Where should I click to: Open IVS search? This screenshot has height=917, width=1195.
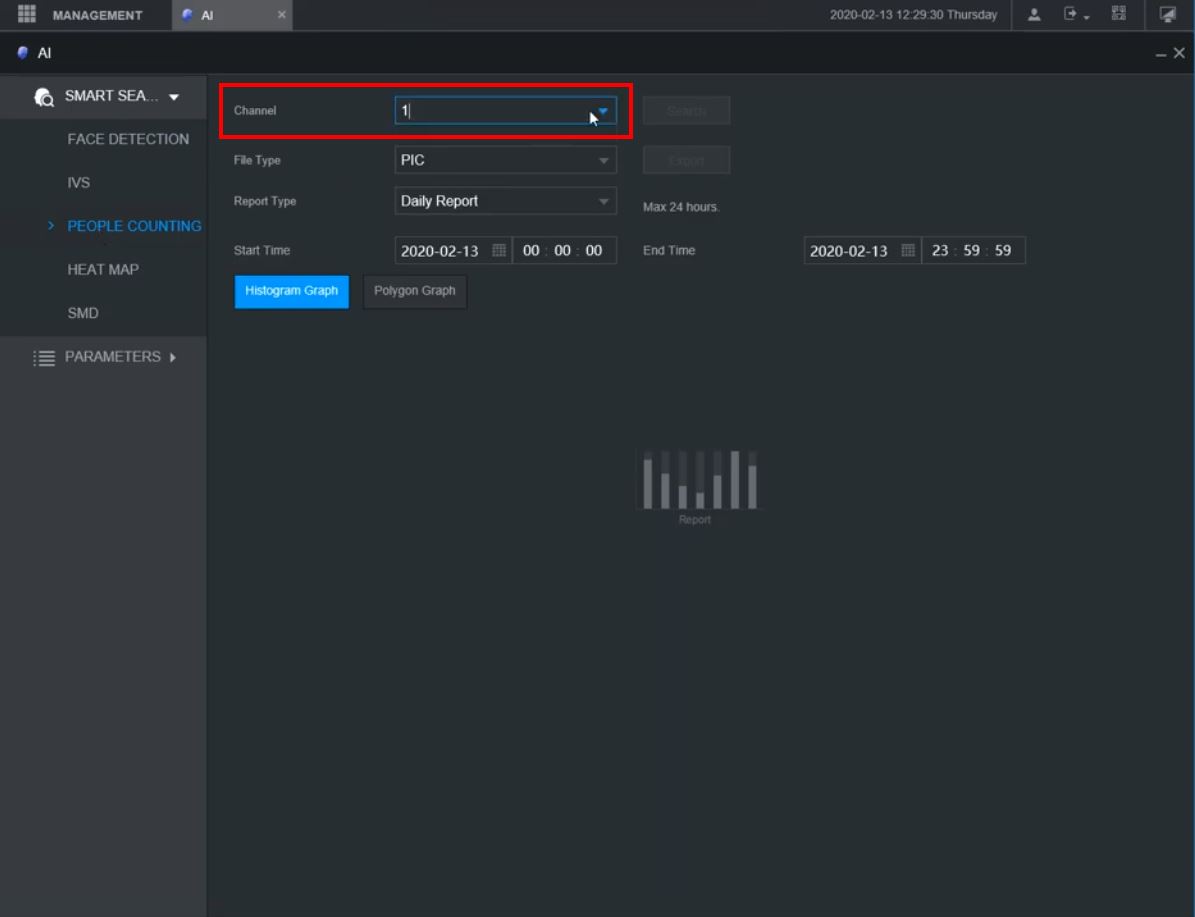(x=78, y=182)
